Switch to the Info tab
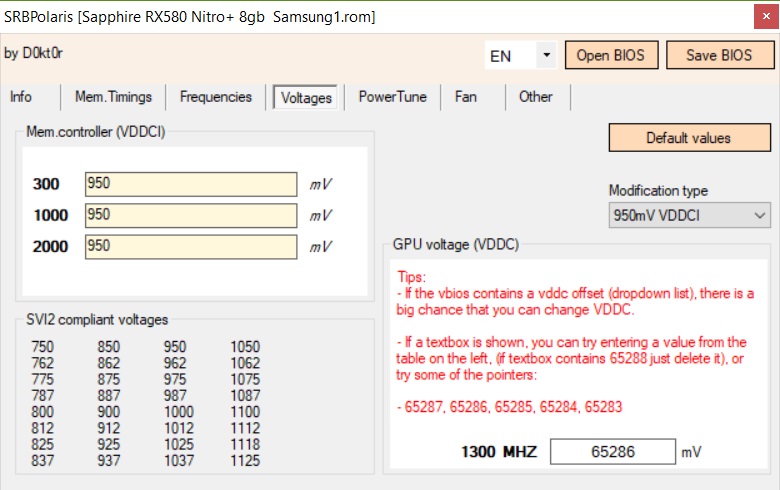780x490 pixels. [21, 97]
